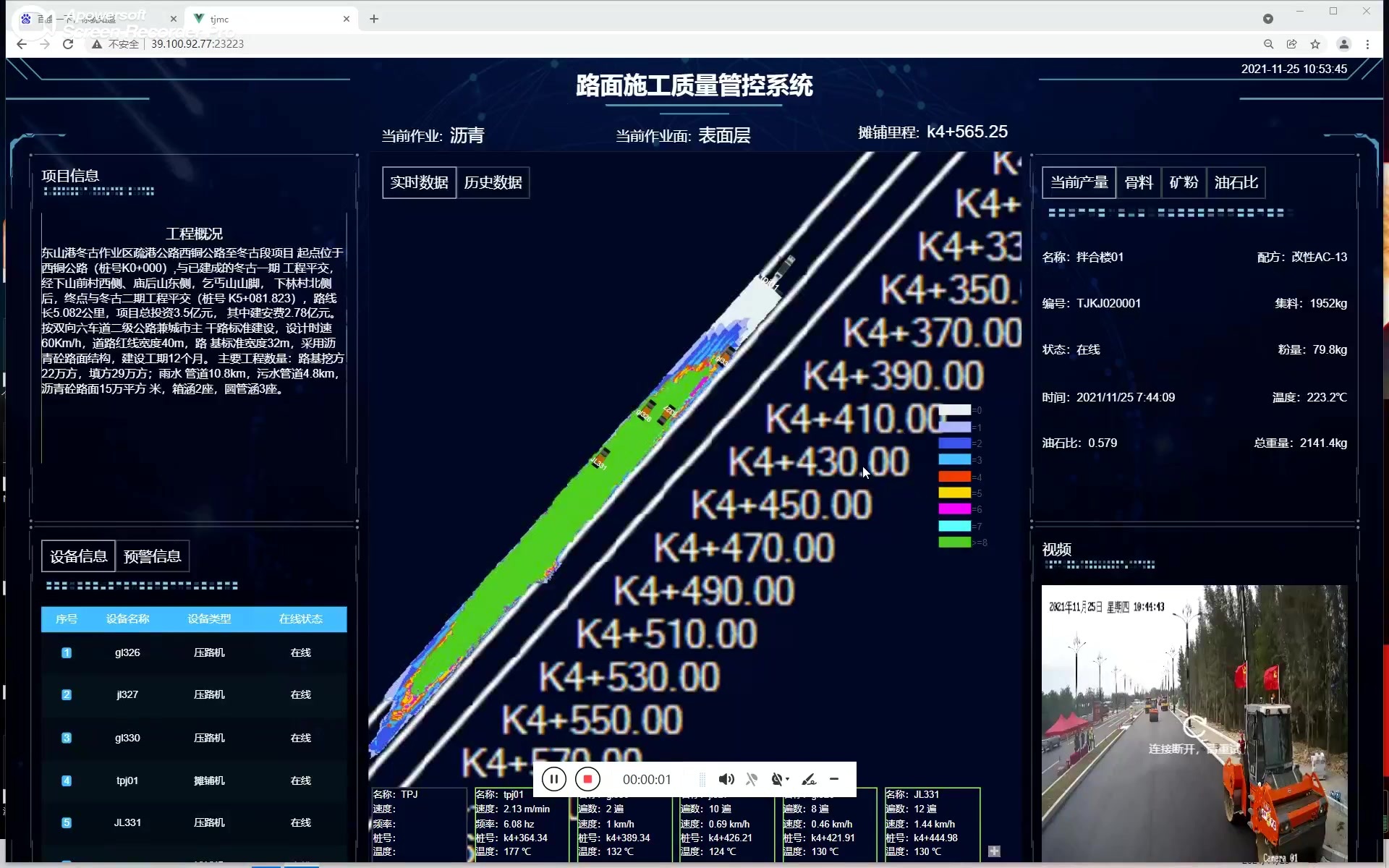Click the green legend swatch for >=8
Image resolution: width=1389 pixels, height=868 pixels.
(x=954, y=542)
